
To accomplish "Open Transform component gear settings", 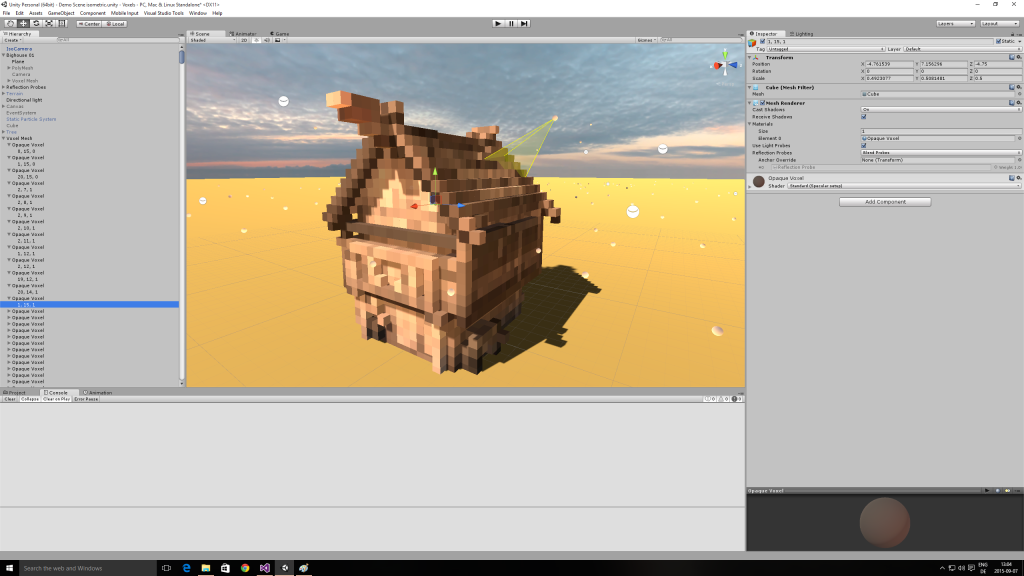I will click(1018, 57).
